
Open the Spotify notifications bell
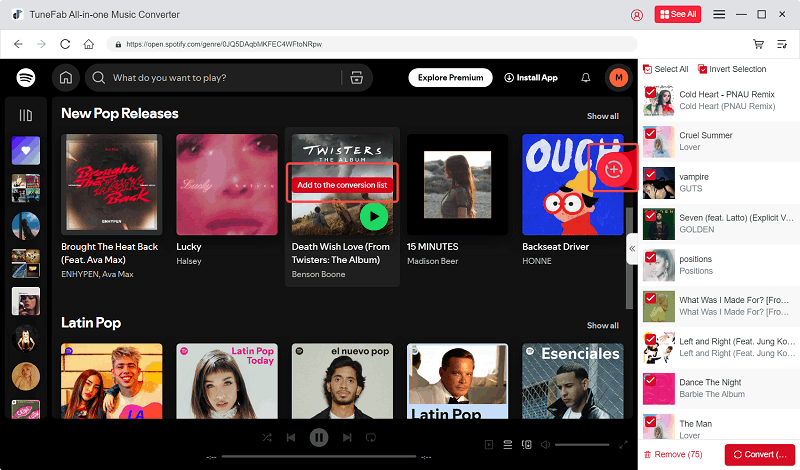pyautogui.click(x=586, y=77)
